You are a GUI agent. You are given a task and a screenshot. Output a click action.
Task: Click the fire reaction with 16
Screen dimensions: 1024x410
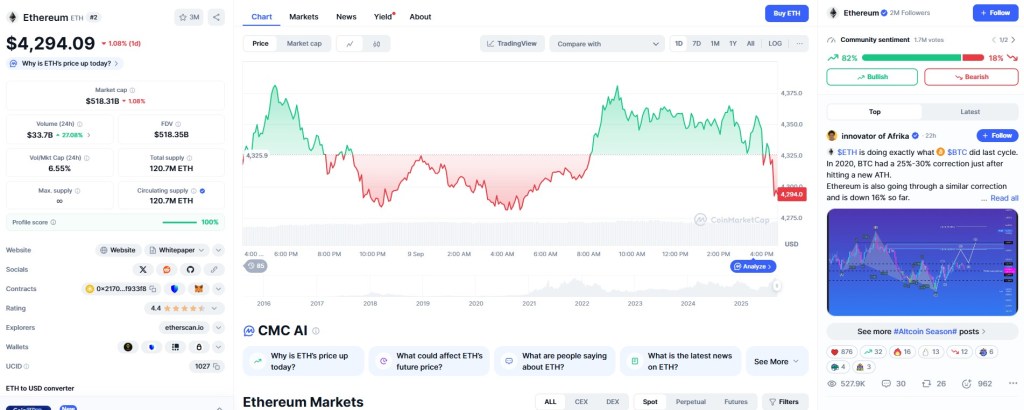click(903, 351)
